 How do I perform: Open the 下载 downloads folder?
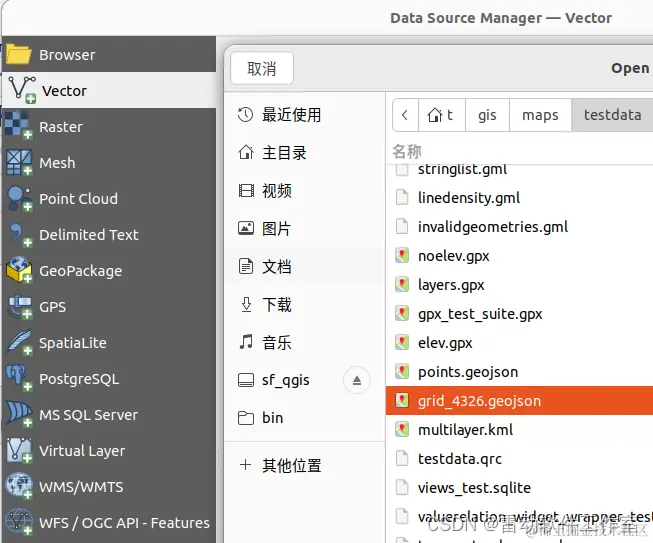point(304,304)
